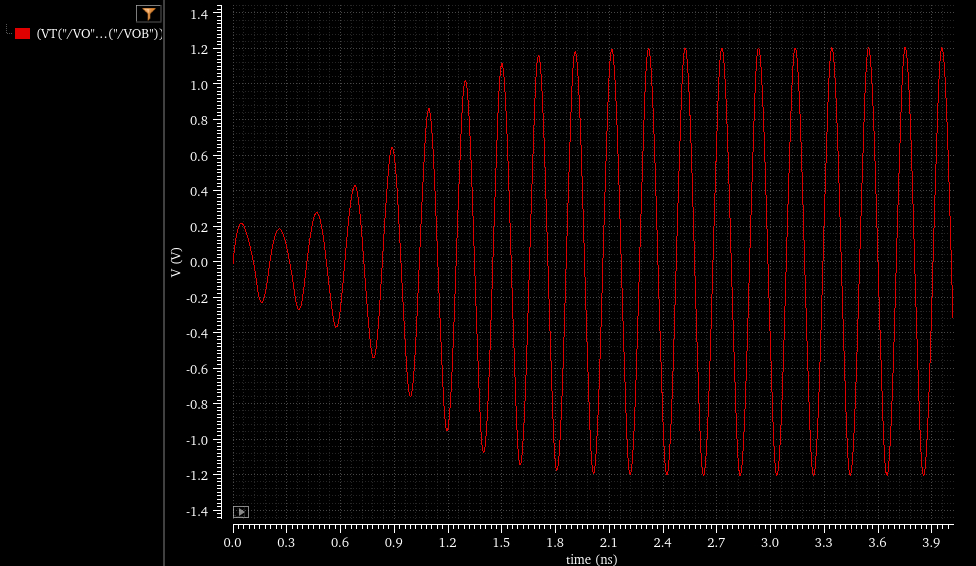The image size is (976, 566).
Task: Click the 0.0 tick label on the time axis
Action: pyautogui.click(x=232, y=542)
